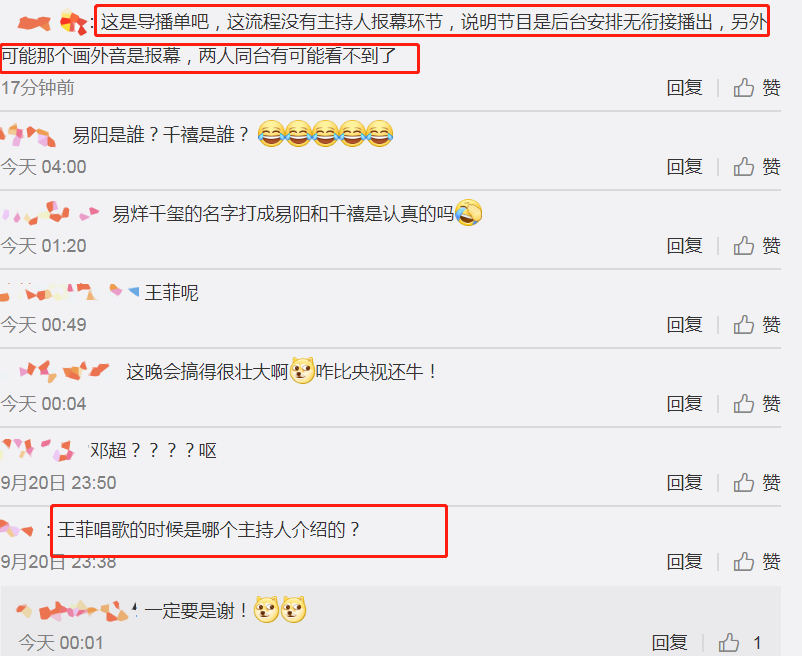Reply to the nested 00:01 comment
This screenshot has width=802, height=656.
tap(670, 643)
